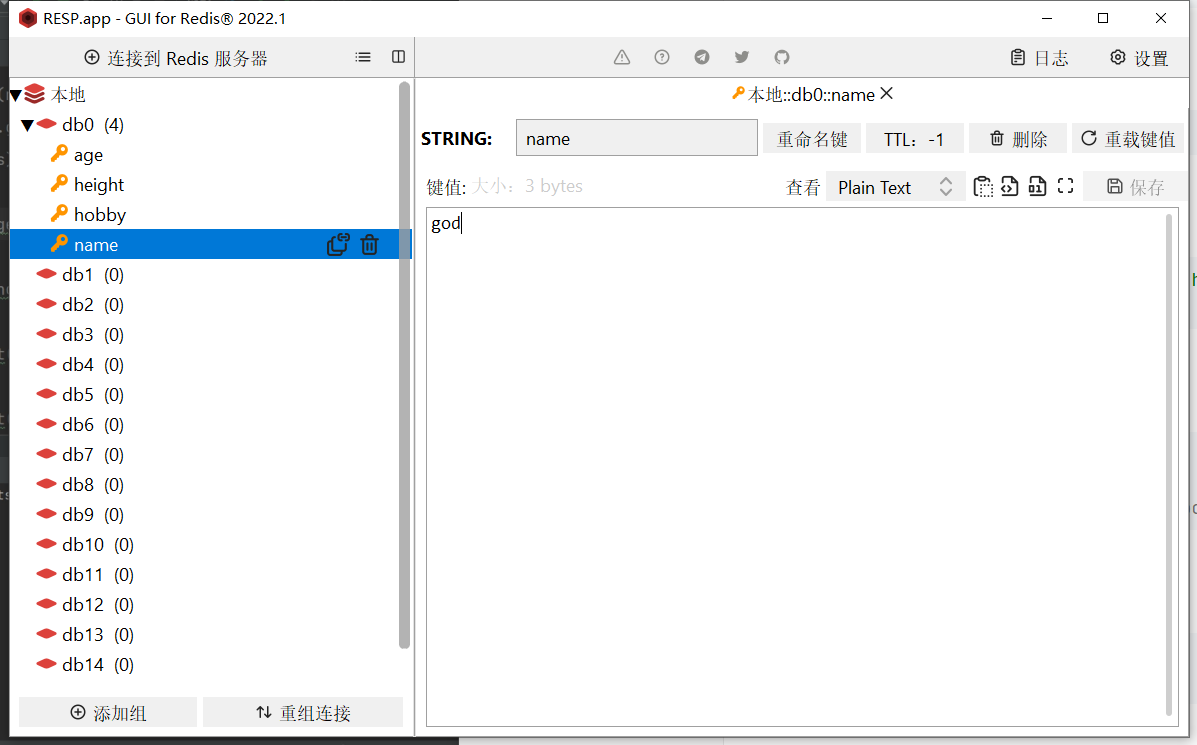1197x745 pixels.
Task: Click the connection tree vertical scrollbar
Action: (x=405, y=366)
